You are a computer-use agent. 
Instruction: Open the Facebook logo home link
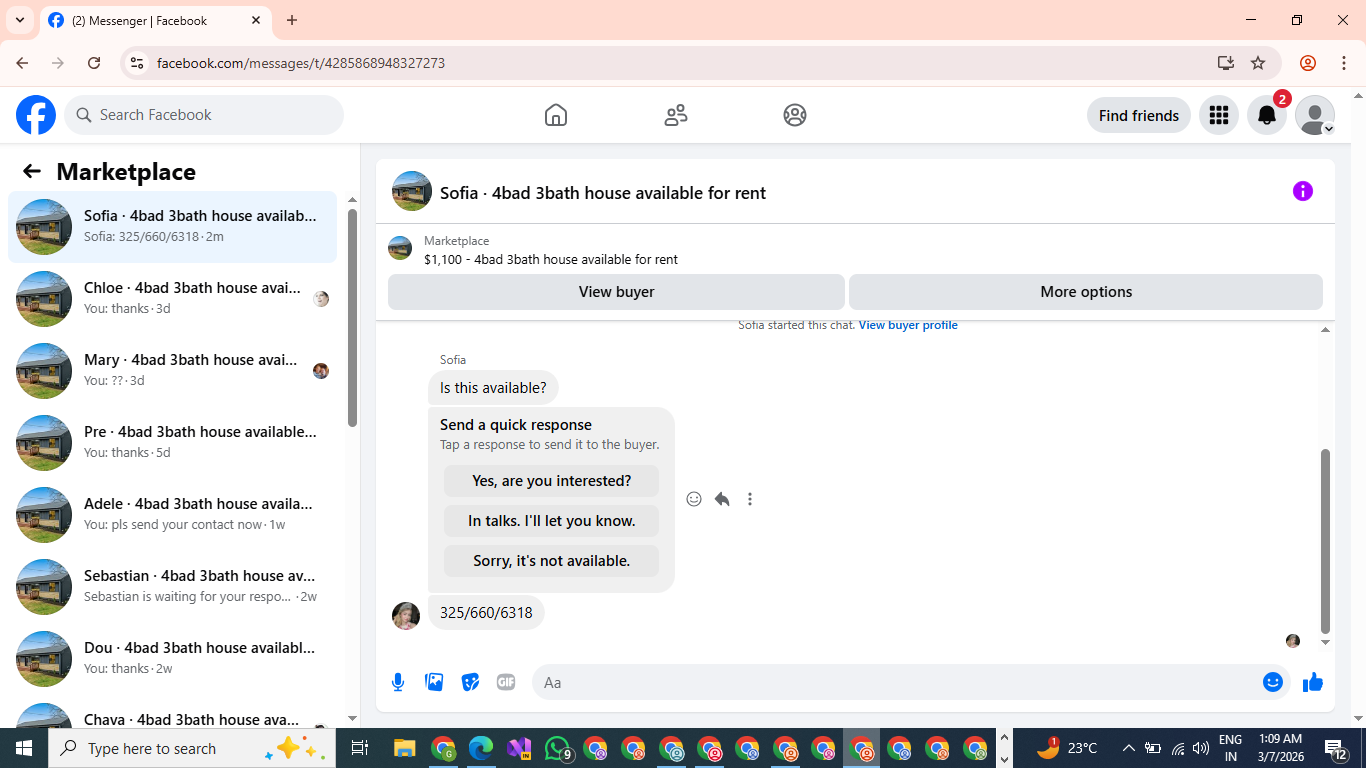(x=36, y=115)
